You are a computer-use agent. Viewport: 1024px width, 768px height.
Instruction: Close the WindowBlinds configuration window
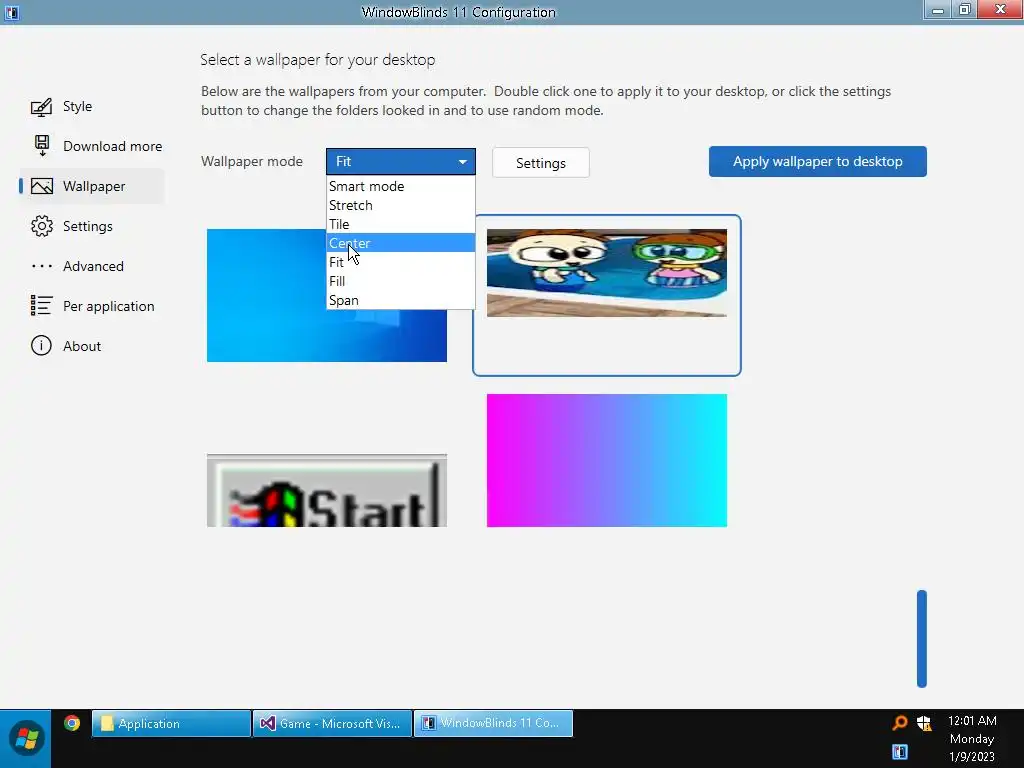point(1000,9)
